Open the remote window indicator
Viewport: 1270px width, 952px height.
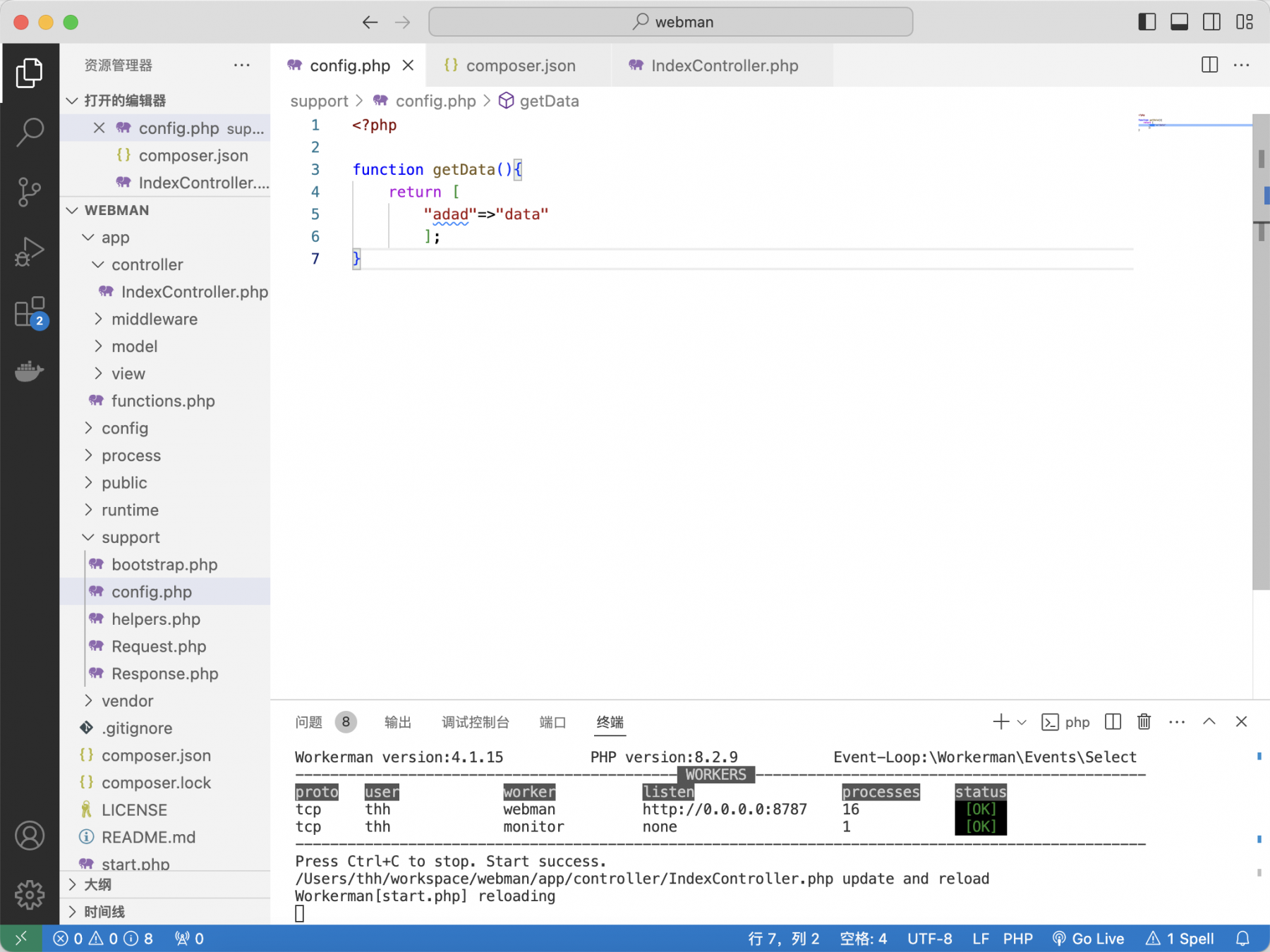[x=20, y=938]
